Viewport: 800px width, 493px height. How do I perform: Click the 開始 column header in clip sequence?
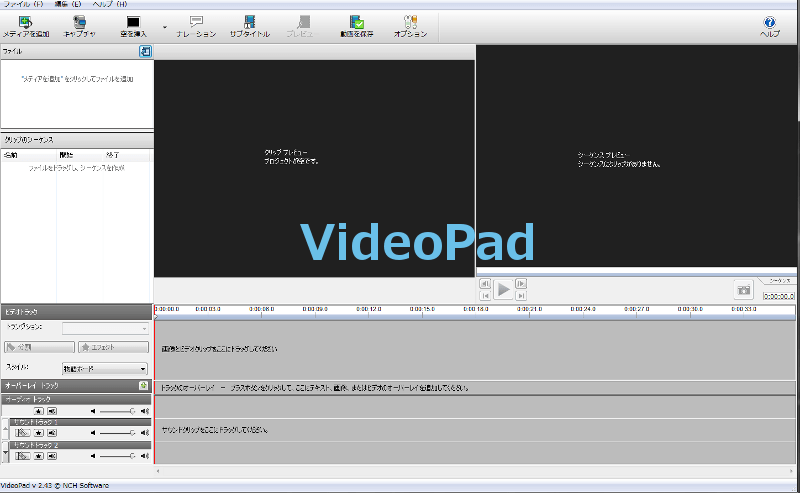pos(79,155)
